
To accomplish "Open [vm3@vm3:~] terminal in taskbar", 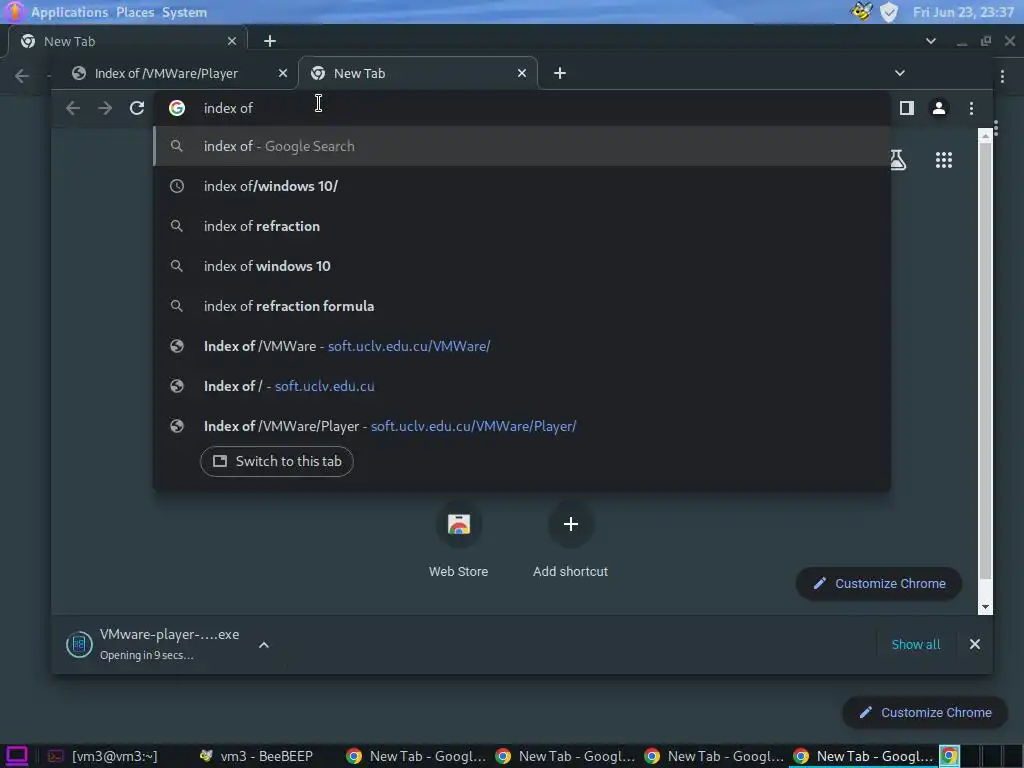I will click(103, 756).
